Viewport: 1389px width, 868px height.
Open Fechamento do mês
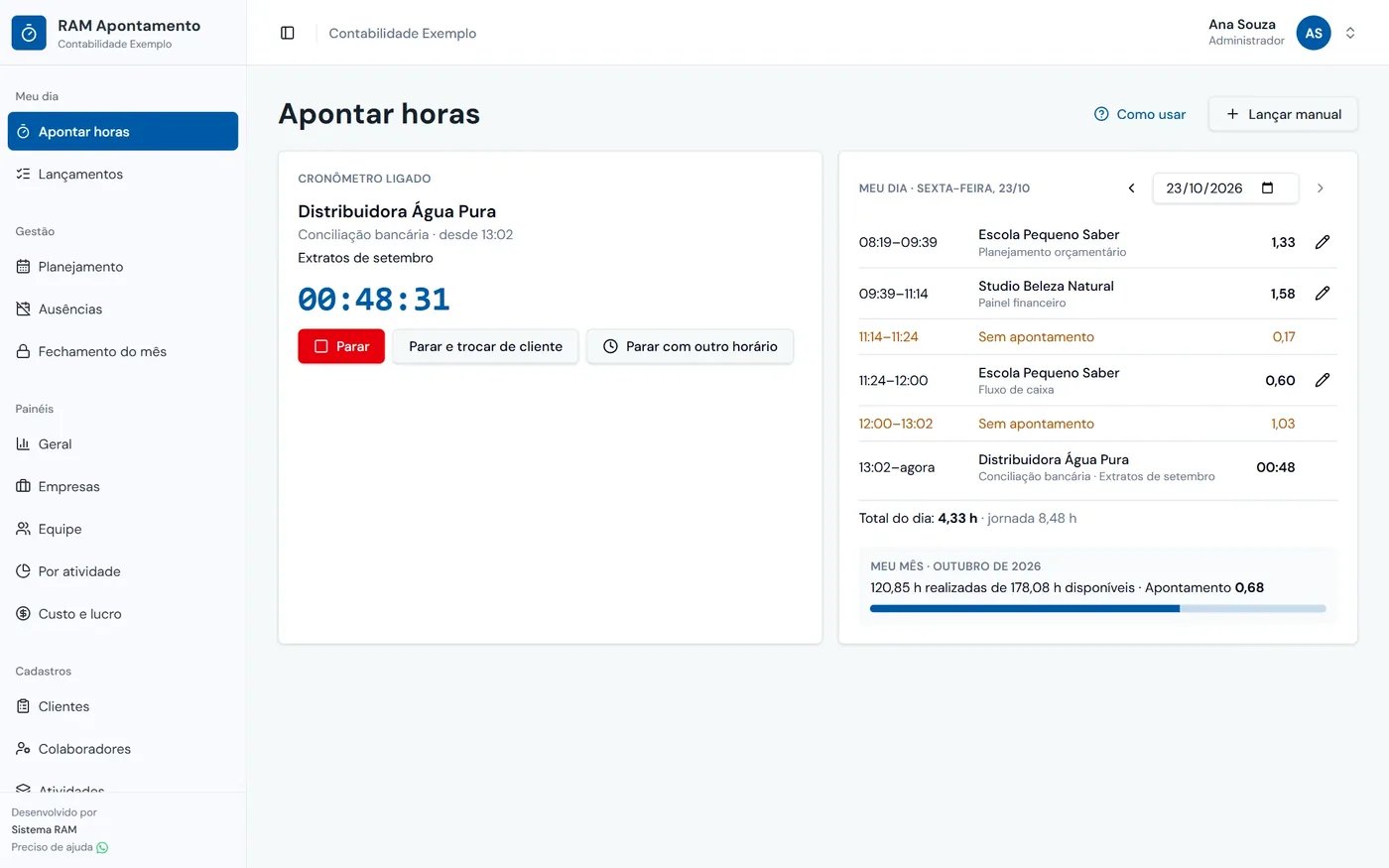click(x=123, y=351)
